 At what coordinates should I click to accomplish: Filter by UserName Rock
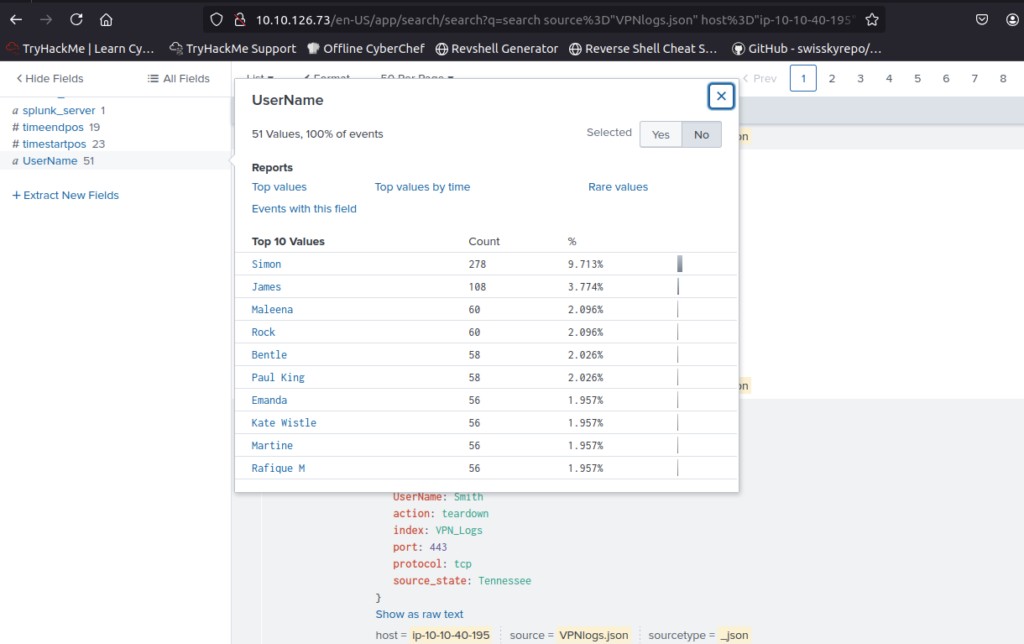click(x=263, y=332)
